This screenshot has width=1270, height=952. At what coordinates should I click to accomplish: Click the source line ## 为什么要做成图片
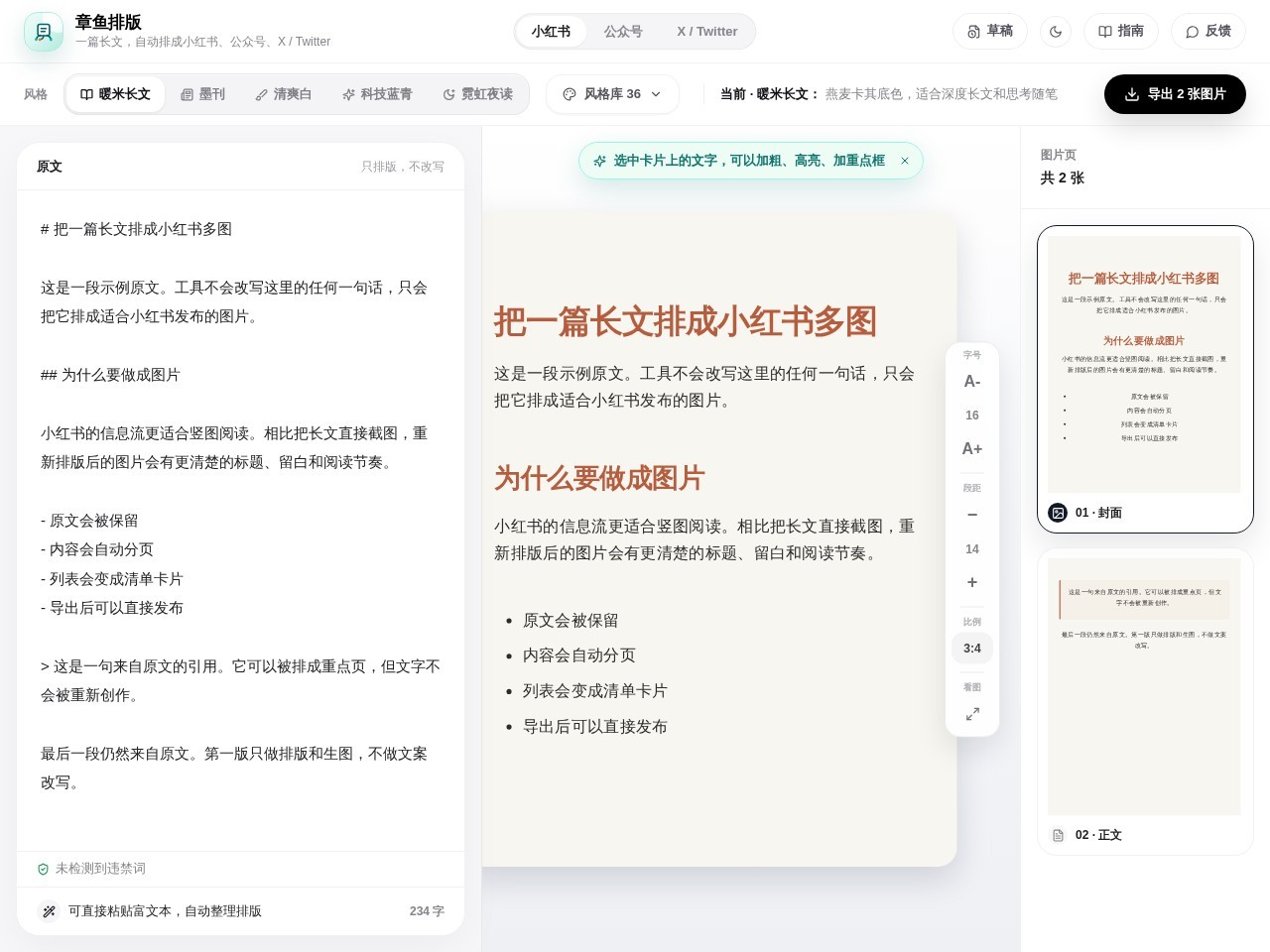[x=110, y=375]
